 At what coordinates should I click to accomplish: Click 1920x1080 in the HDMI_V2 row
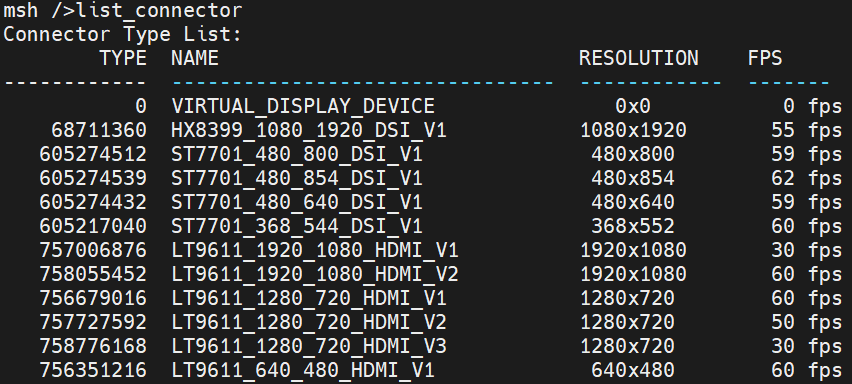[x=633, y=274]
